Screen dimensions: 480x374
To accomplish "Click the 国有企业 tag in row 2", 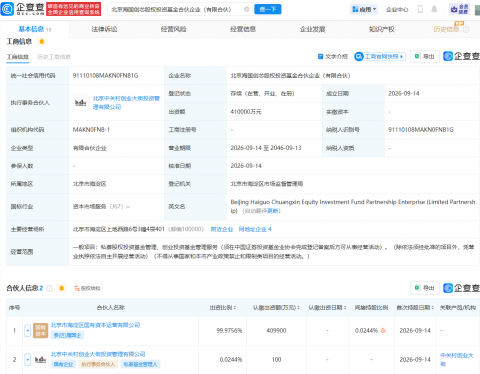I will (x=63, y=364).
